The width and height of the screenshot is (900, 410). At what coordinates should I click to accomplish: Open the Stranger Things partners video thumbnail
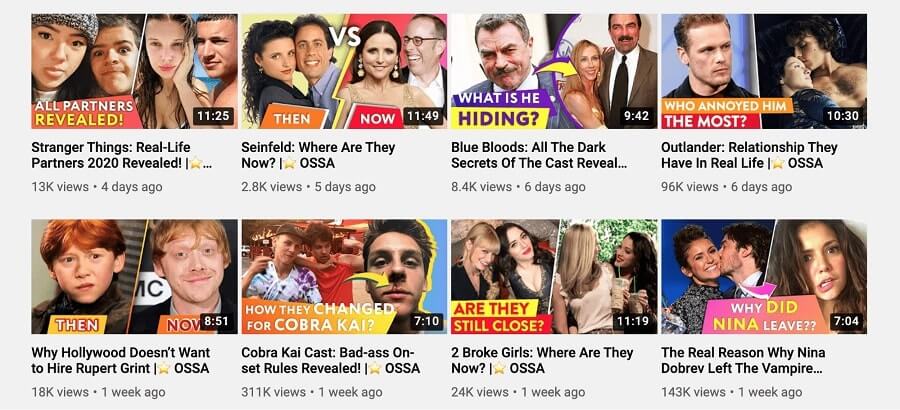(x=134, y=71)
